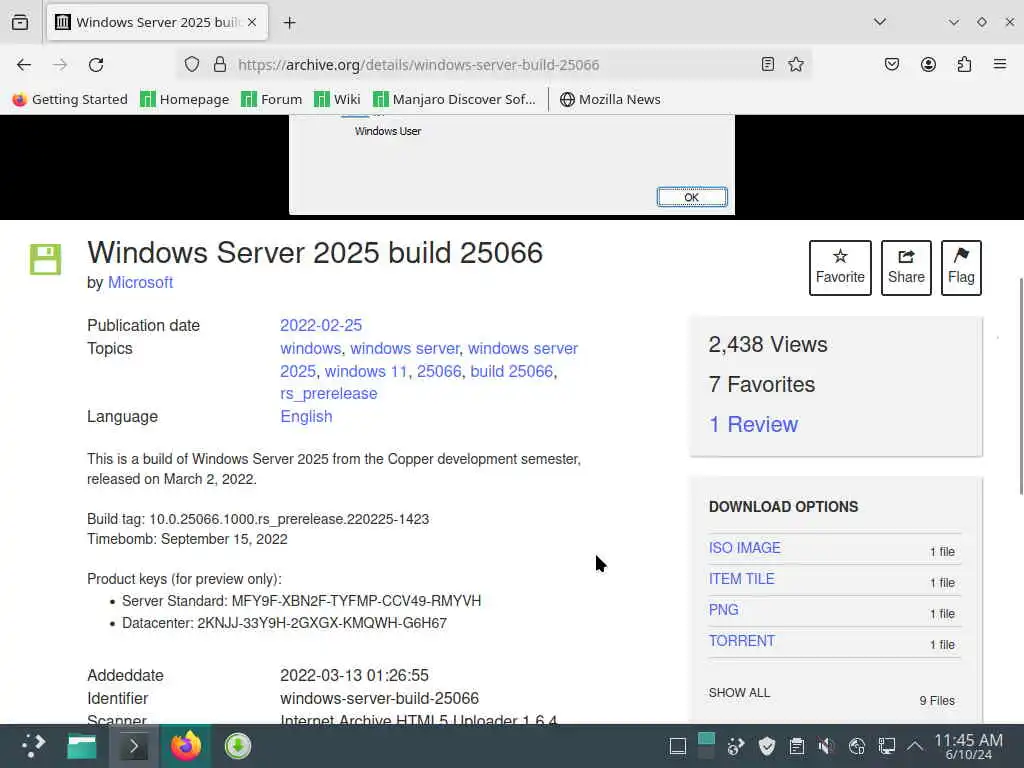This screenshot has height=768, width=1024.
Task: Open file manager from the taskbar
Action: coord(82,746)
